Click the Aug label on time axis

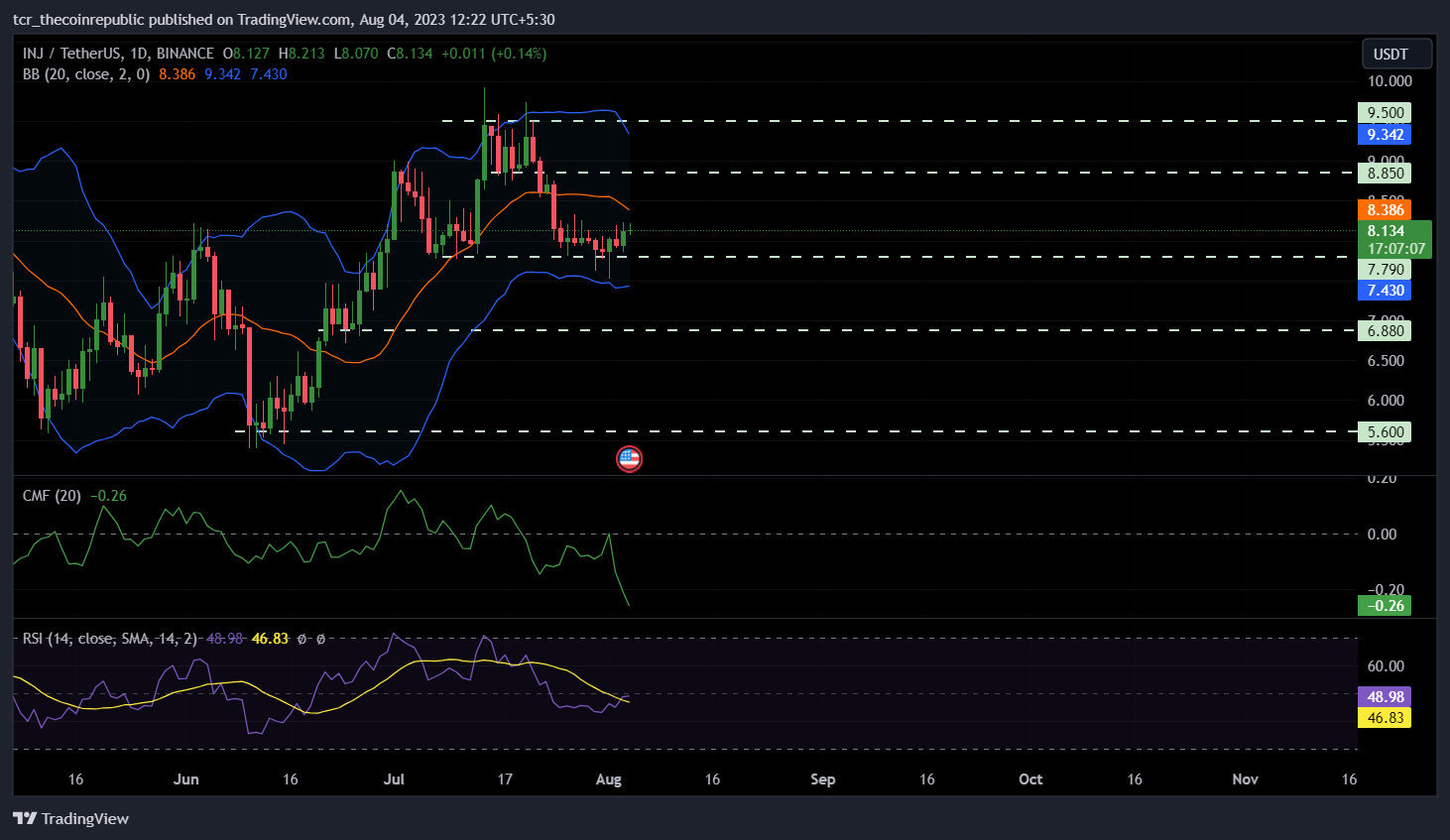coord(609,780)
